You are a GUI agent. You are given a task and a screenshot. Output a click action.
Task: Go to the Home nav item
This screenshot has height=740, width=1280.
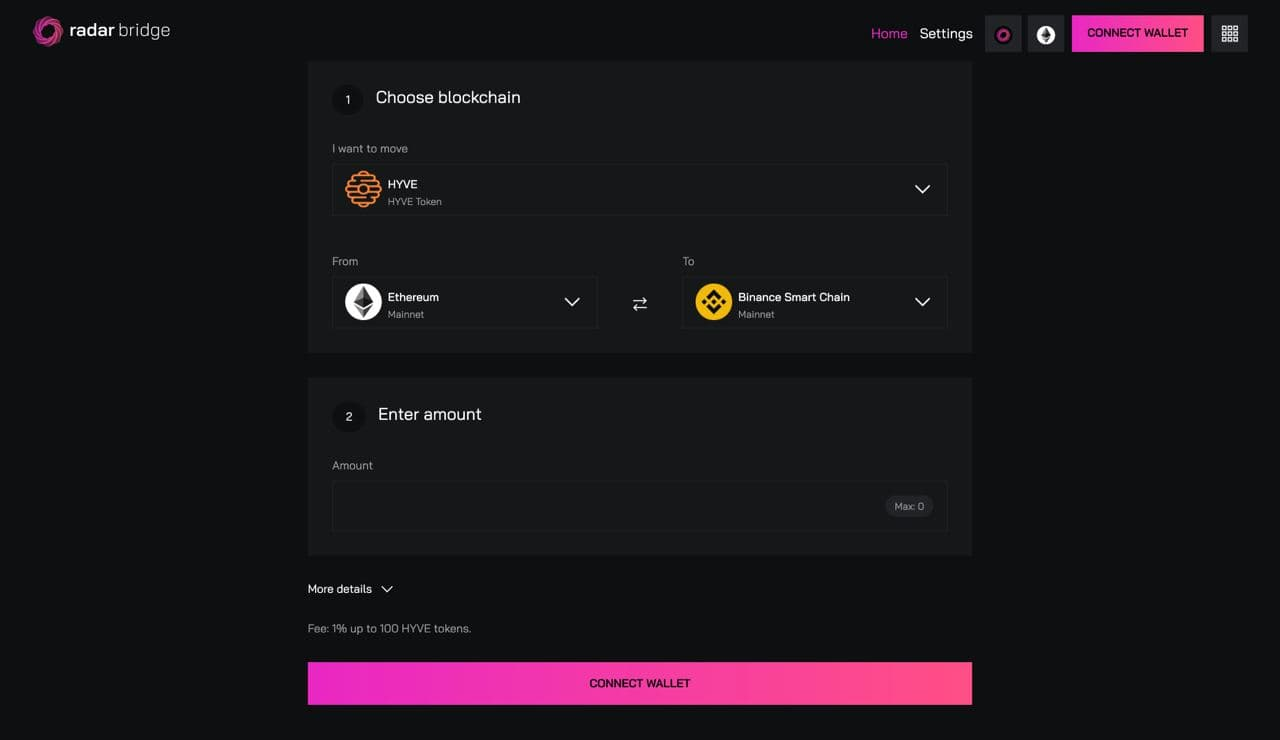point(889,33)
